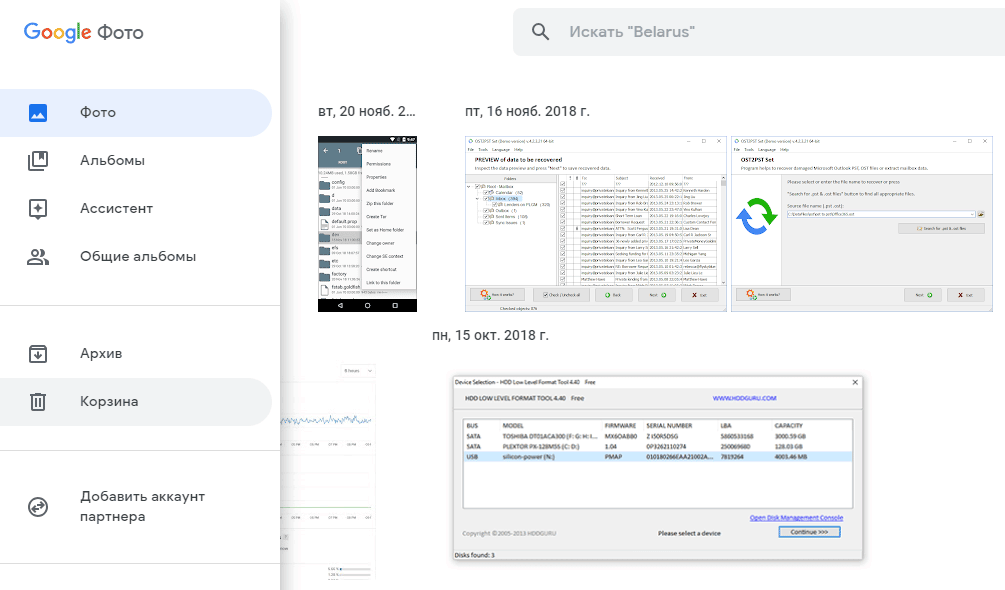Select the date heading пн, 15 окт. 2018 г.
Image resolution: width=1005 pixels, height=590 pixels.
click(x=490, y=336)
